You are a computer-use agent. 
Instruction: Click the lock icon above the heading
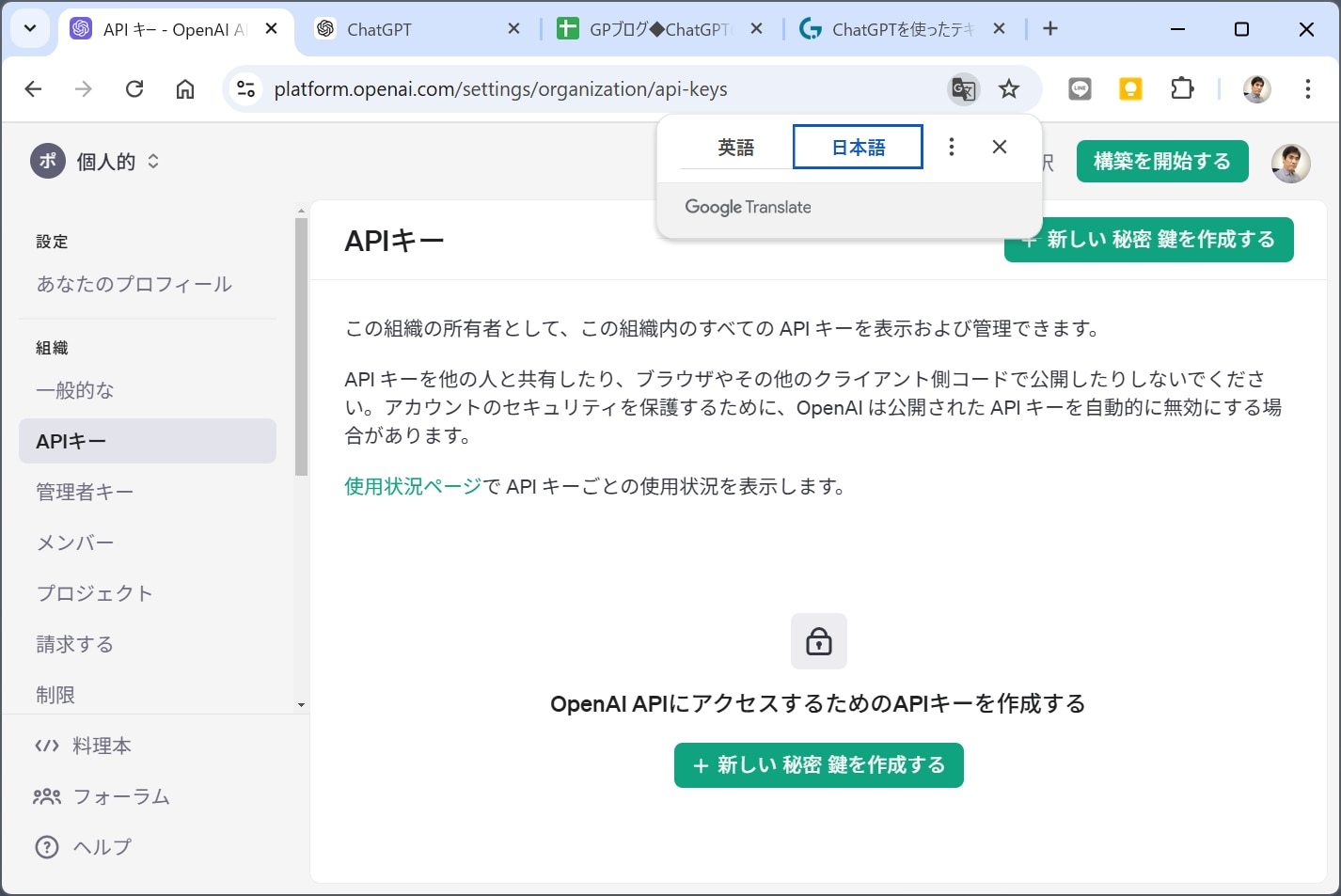(819, 641)
